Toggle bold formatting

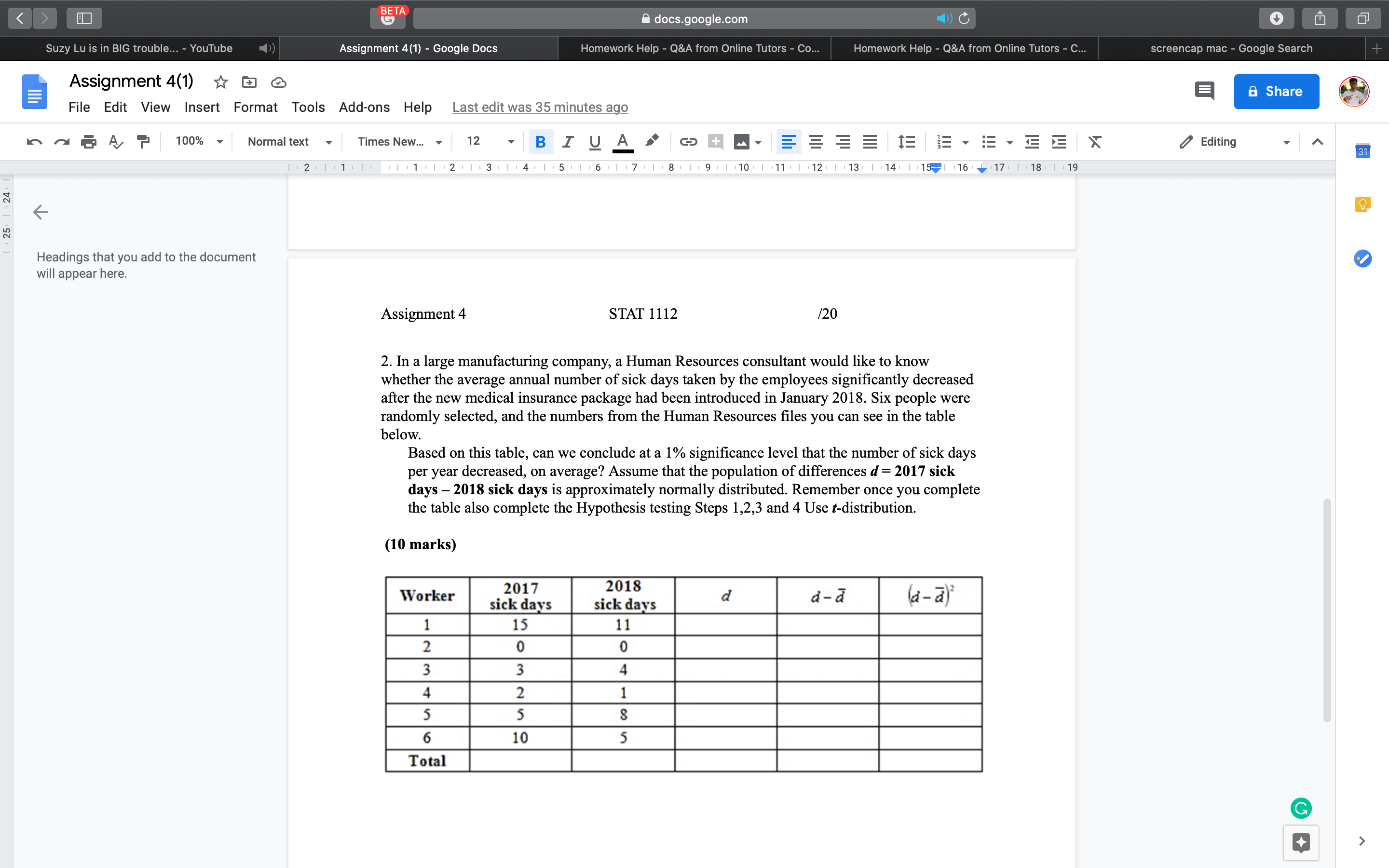(540, 142)
